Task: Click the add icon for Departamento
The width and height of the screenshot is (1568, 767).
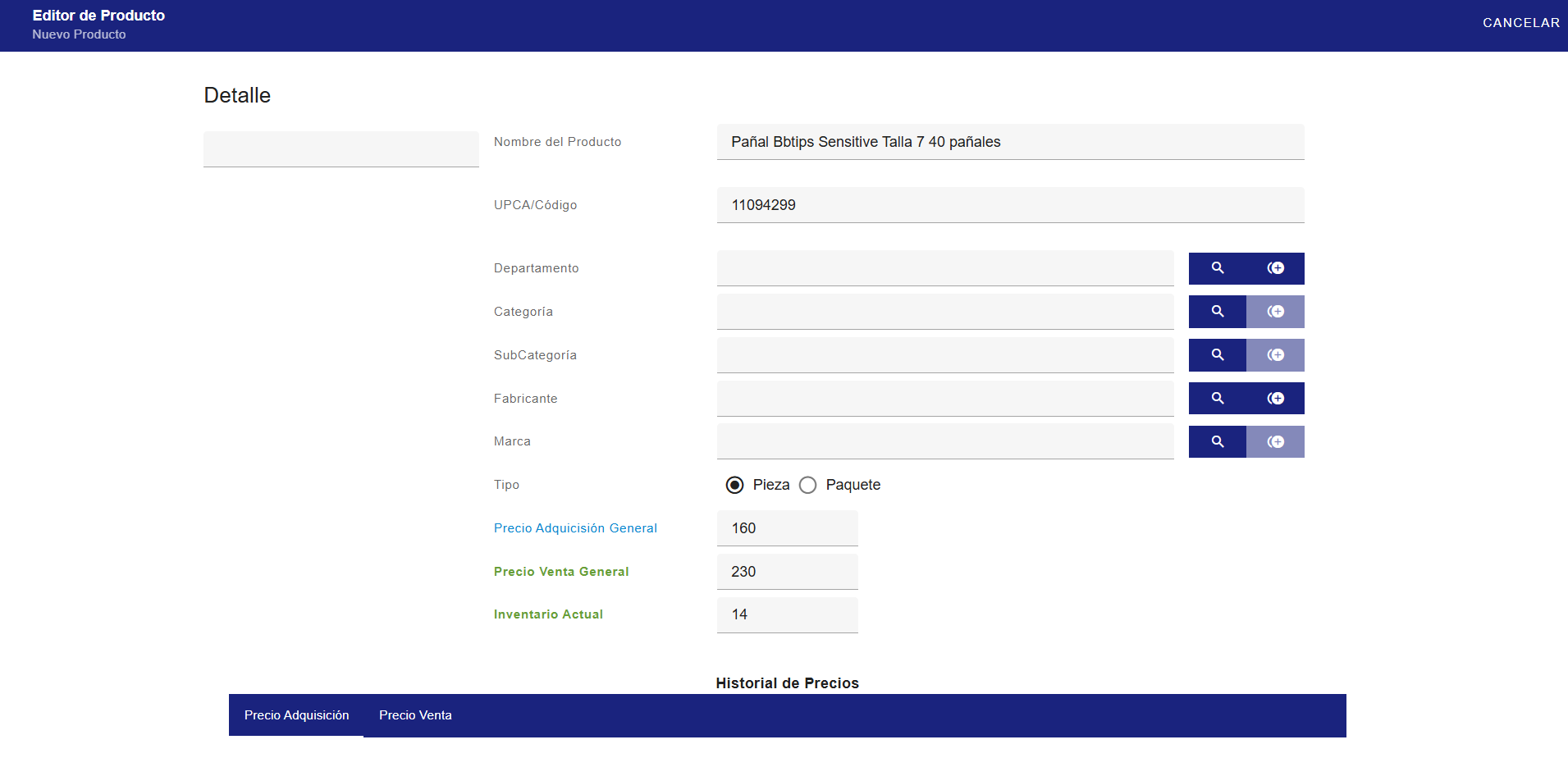Action: point(1276,268)
